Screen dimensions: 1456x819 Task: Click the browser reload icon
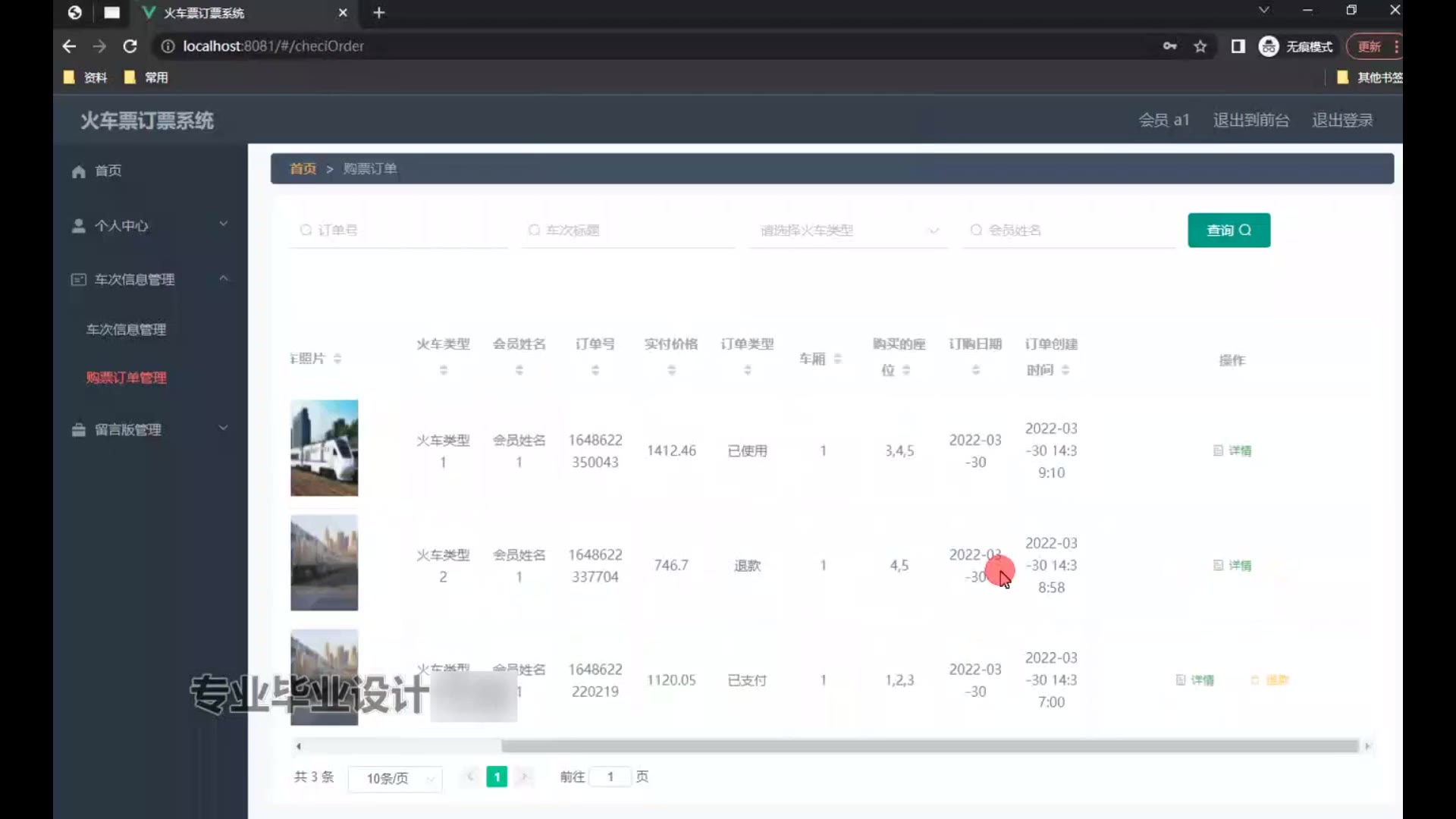130,46
